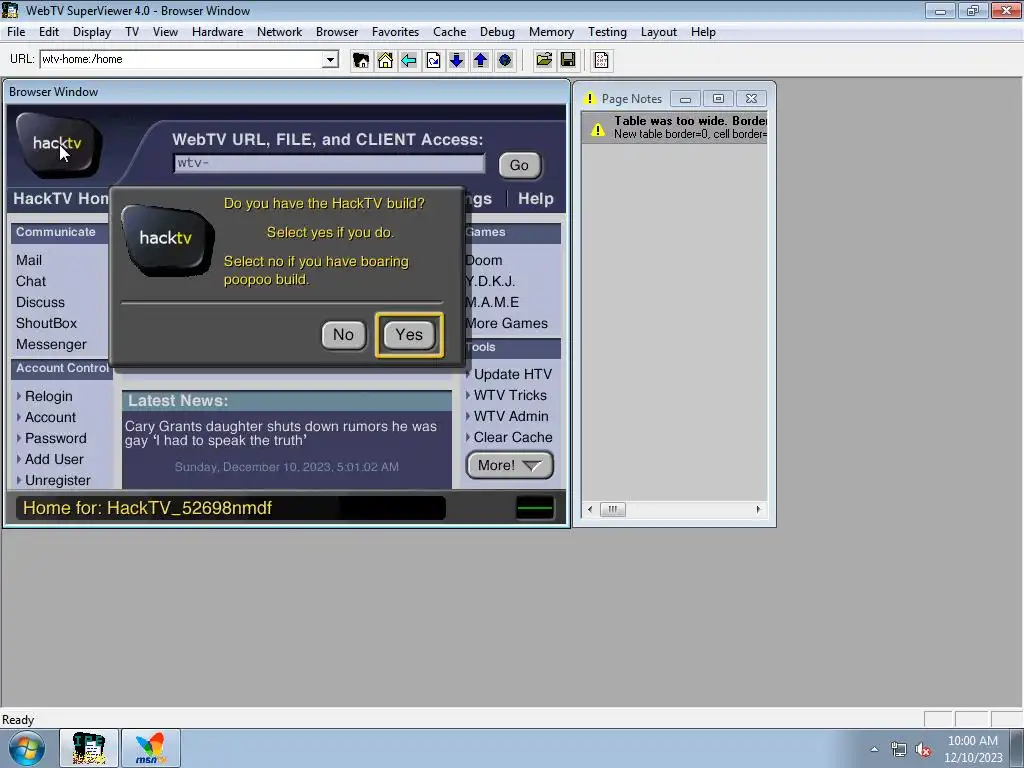
Task: Open the URL dropdown arrow
Action: 330,59
